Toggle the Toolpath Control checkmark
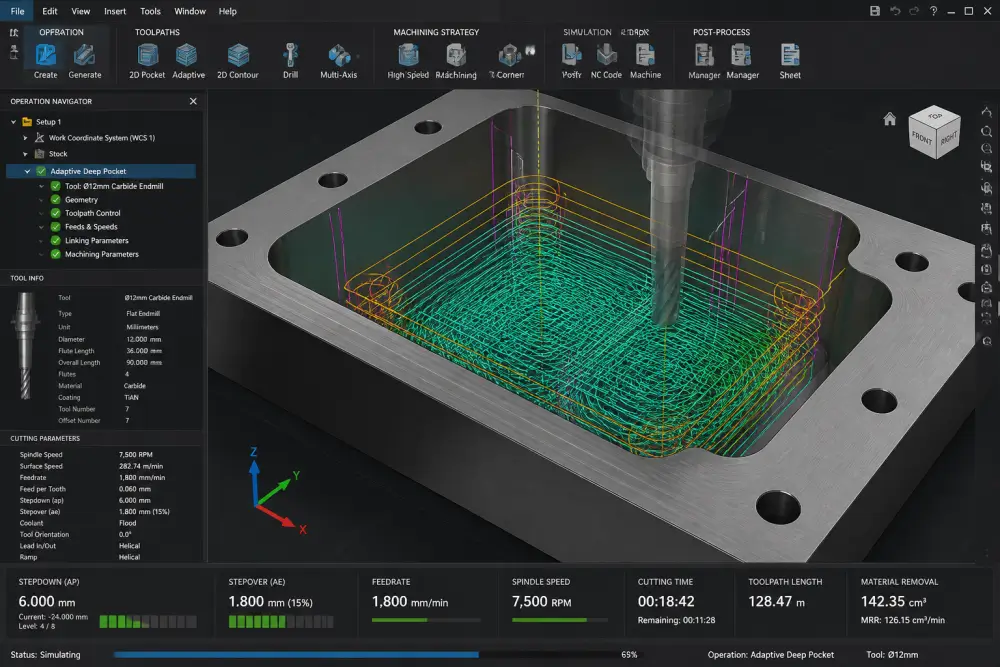Image resolution: width=1000 pixels, height=667 pixels. point(55,213)
